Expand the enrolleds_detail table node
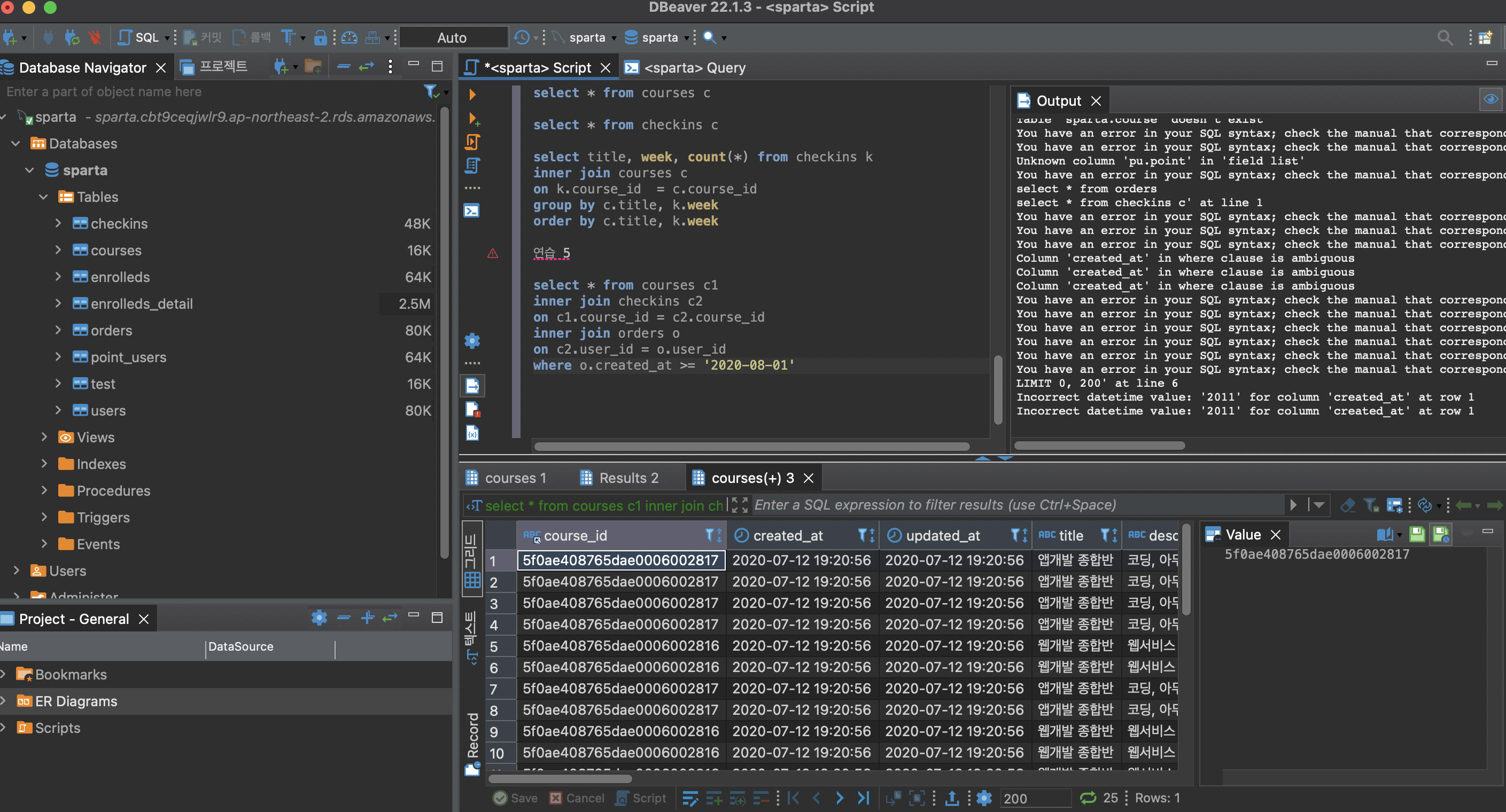The height and width of the screenshot is (812, 1506). pos(58,303)
